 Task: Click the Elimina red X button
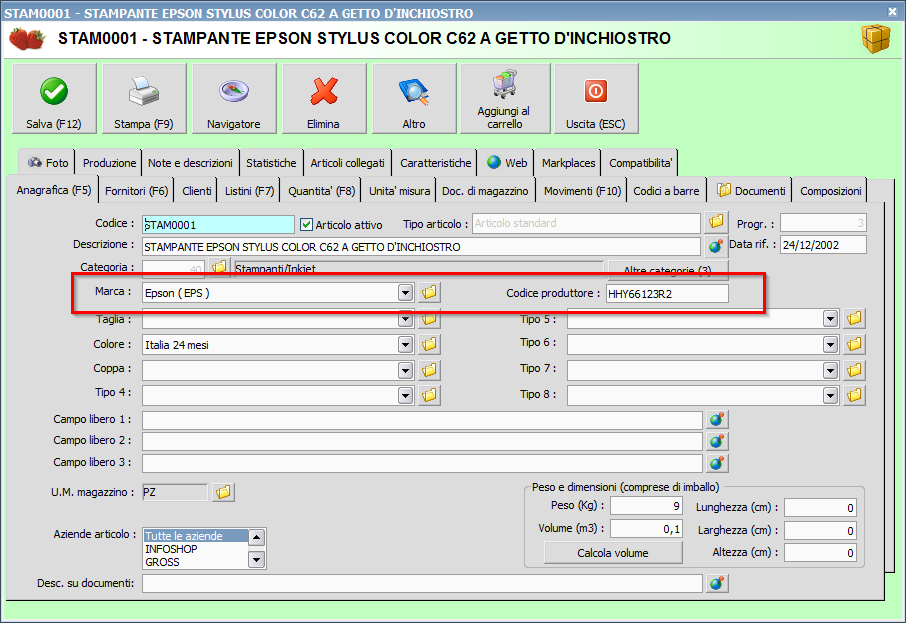click(324, 99)
